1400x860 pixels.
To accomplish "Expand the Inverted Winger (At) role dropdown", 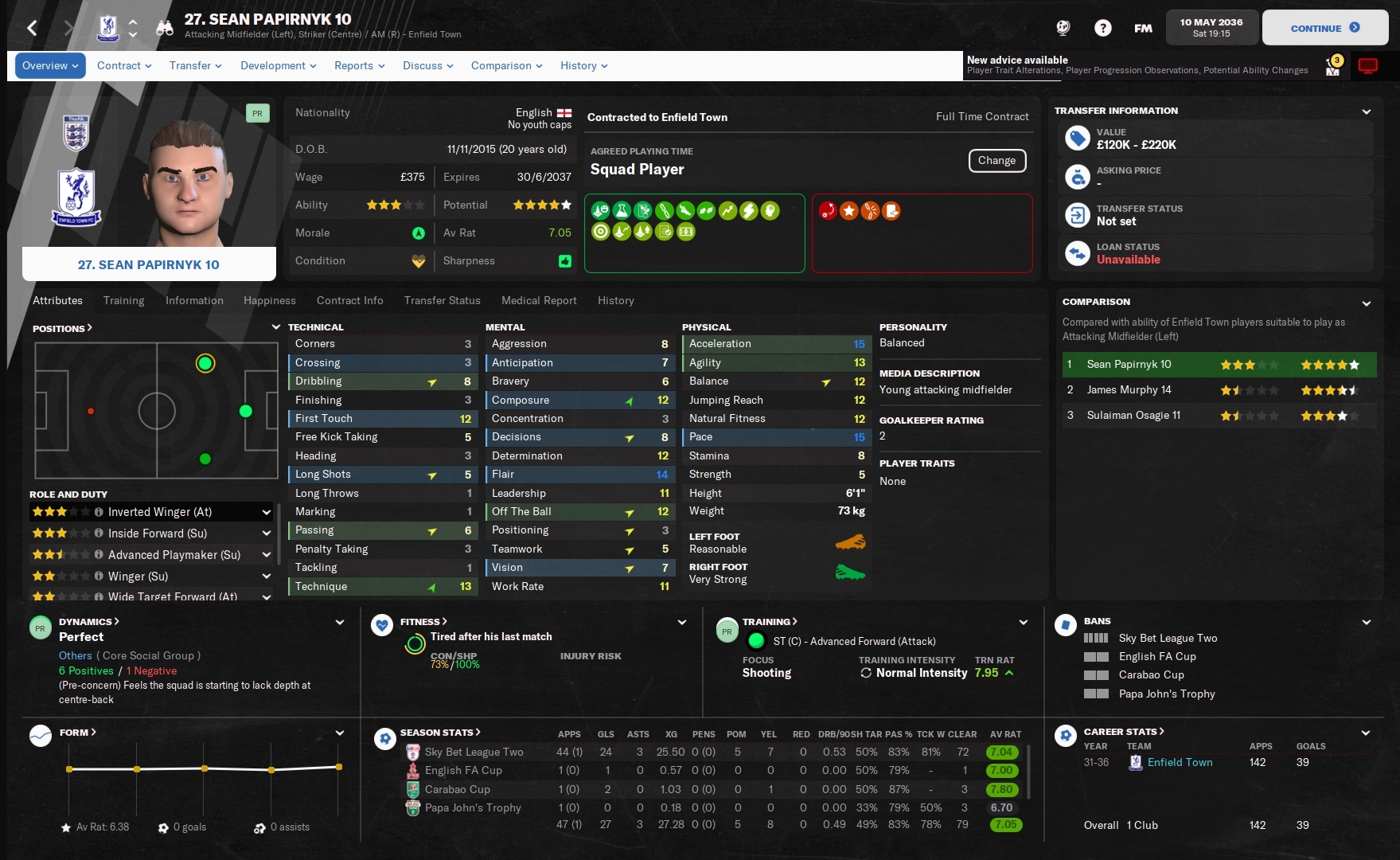I will tap(267, 512).
